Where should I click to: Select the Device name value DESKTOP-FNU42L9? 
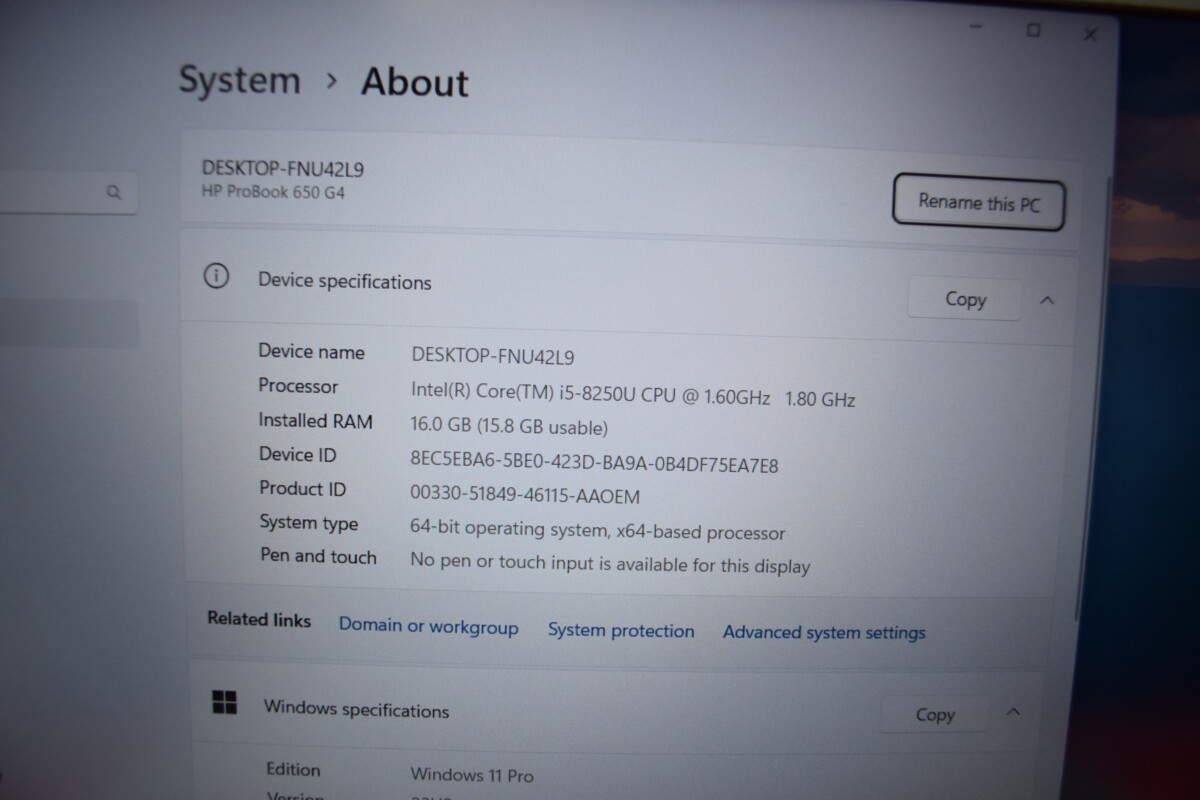492,355
